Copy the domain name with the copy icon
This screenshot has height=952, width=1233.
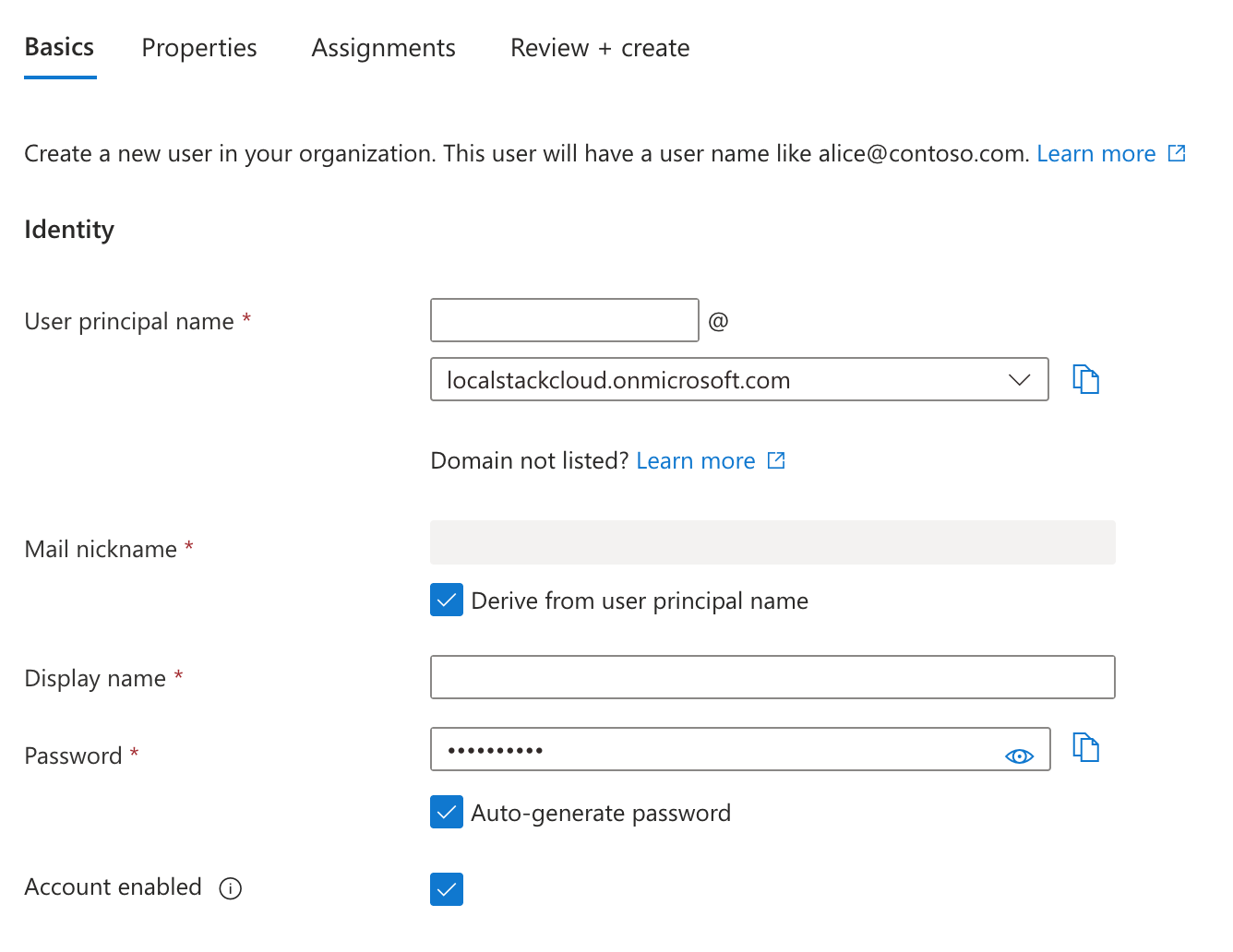[1086, 379]
